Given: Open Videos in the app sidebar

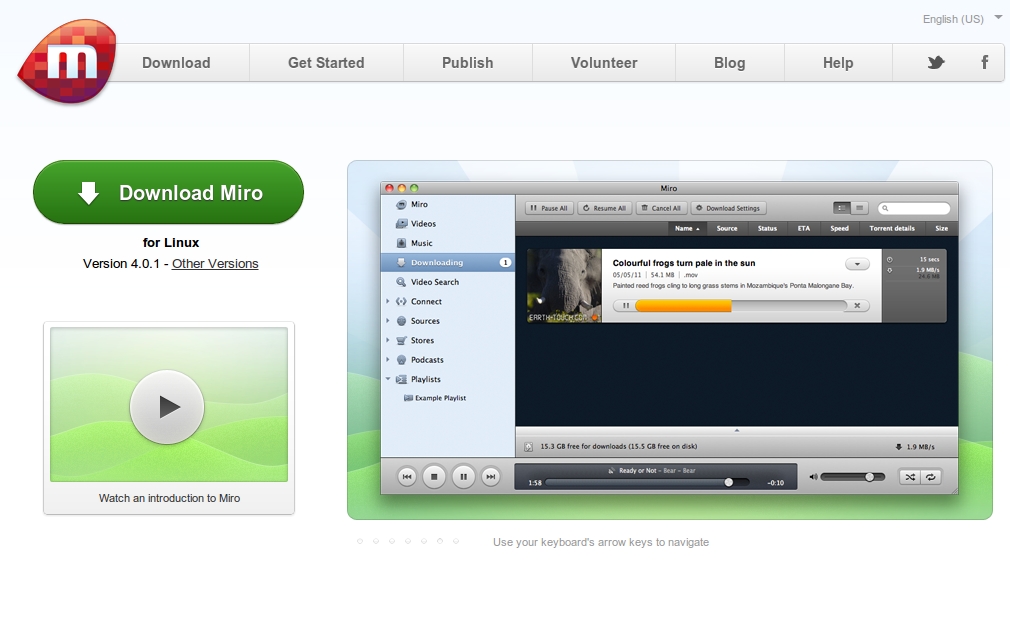Looking at the screenshot, I should pyautogui.click(x=423, y=223).
